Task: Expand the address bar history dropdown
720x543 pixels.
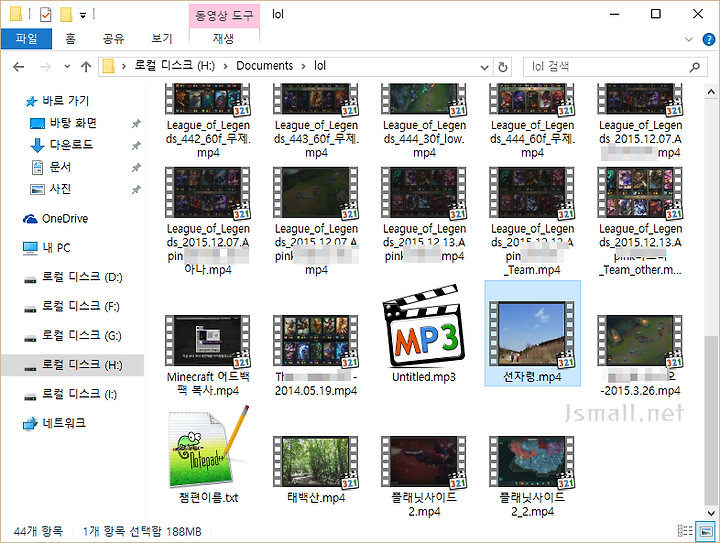Action: 484,67
